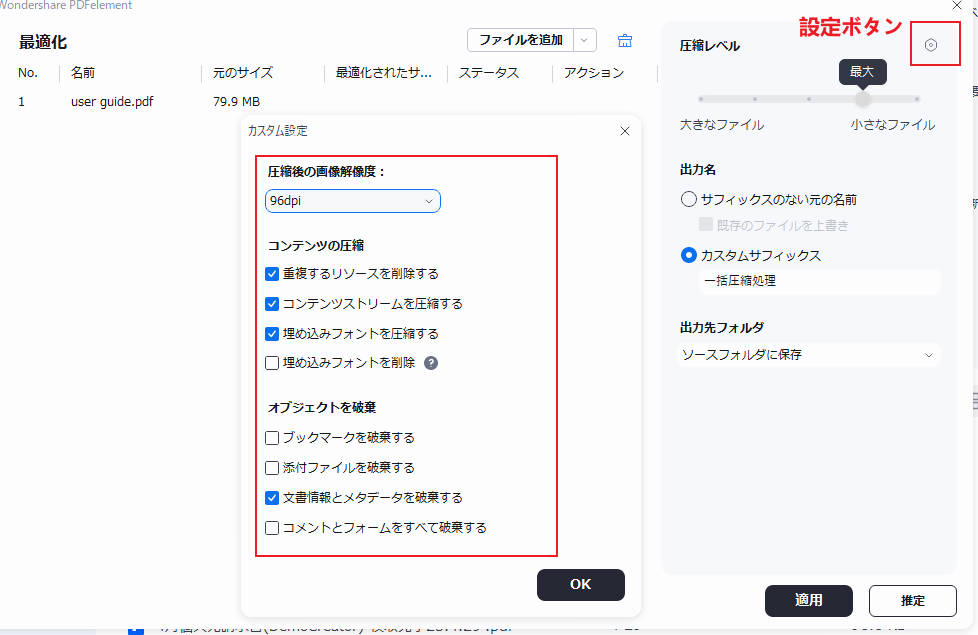
Task: Disable 文書情報とメタデータを破棄する option
Action: point(272,497)
